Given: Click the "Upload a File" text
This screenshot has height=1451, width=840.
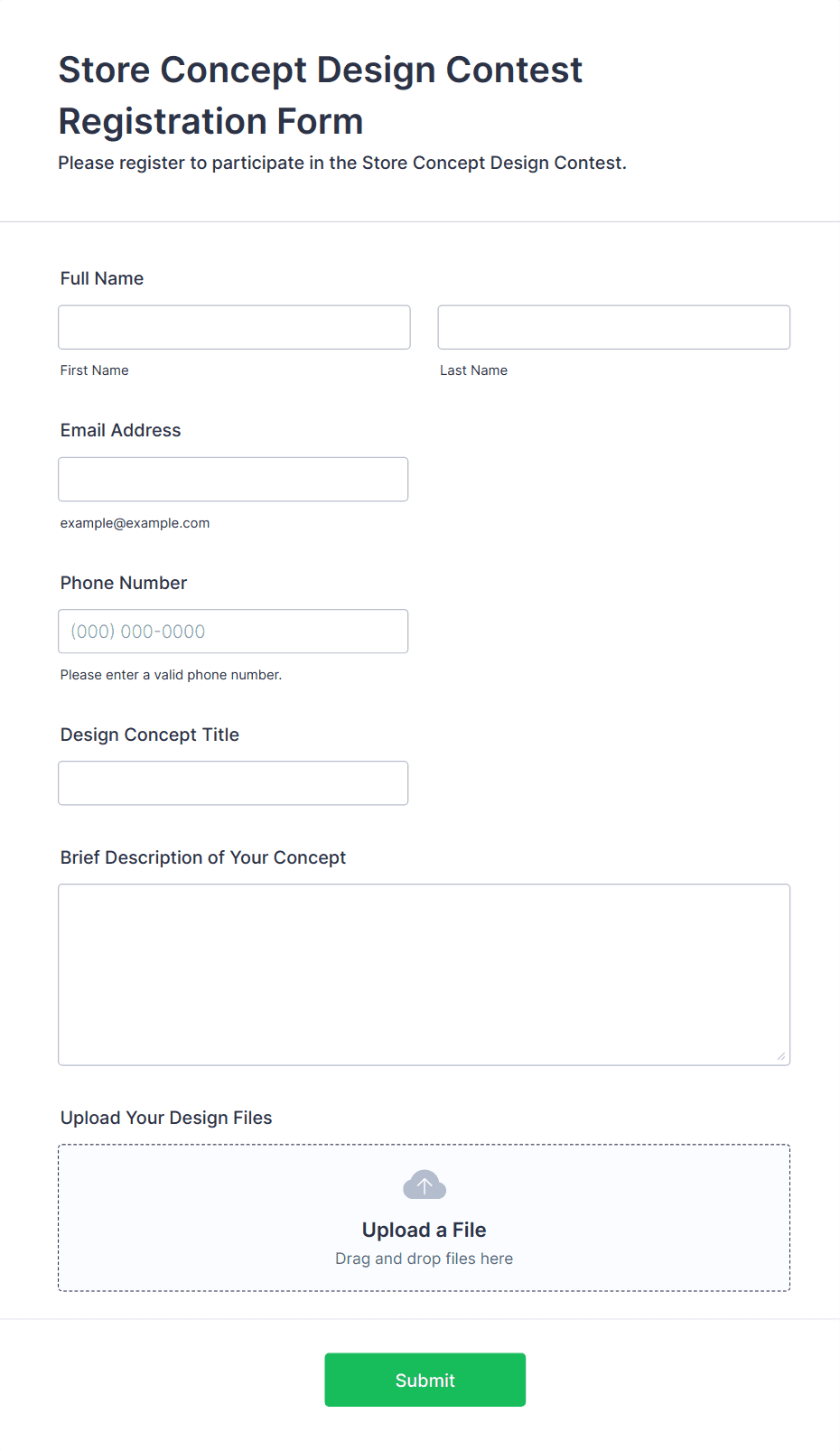Looking at the screenshot, I should point(424,1230).
